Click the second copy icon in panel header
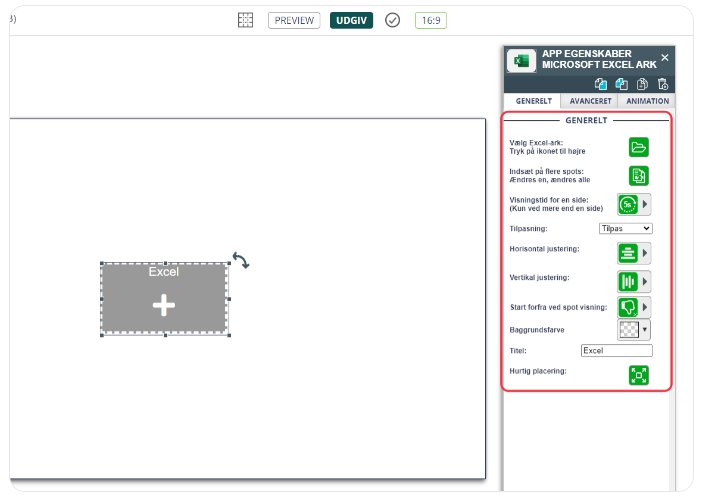 point(621,84)
